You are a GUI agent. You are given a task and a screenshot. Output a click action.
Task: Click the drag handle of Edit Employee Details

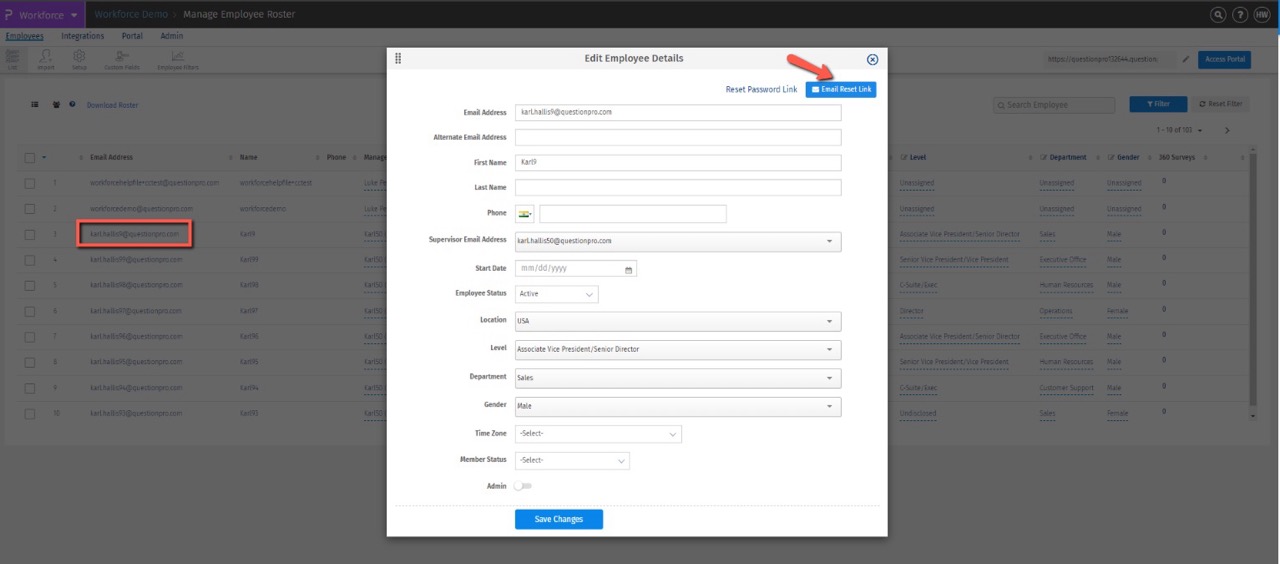coord(398,58)
